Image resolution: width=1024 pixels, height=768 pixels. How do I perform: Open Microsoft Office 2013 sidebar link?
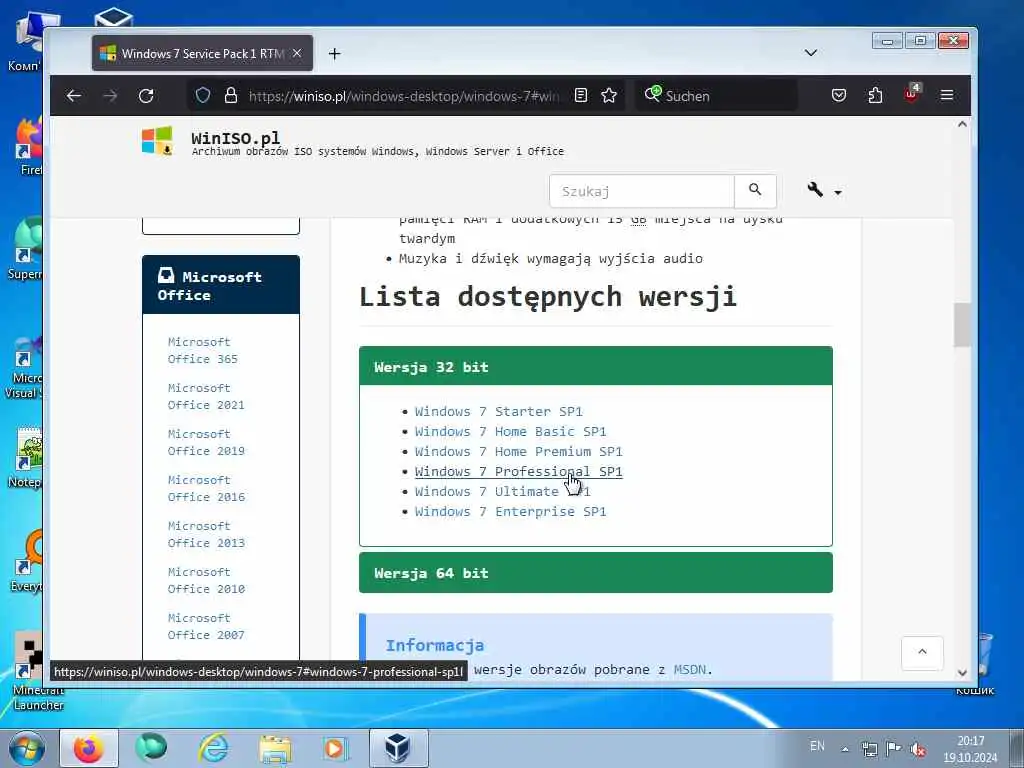(206, 534)
